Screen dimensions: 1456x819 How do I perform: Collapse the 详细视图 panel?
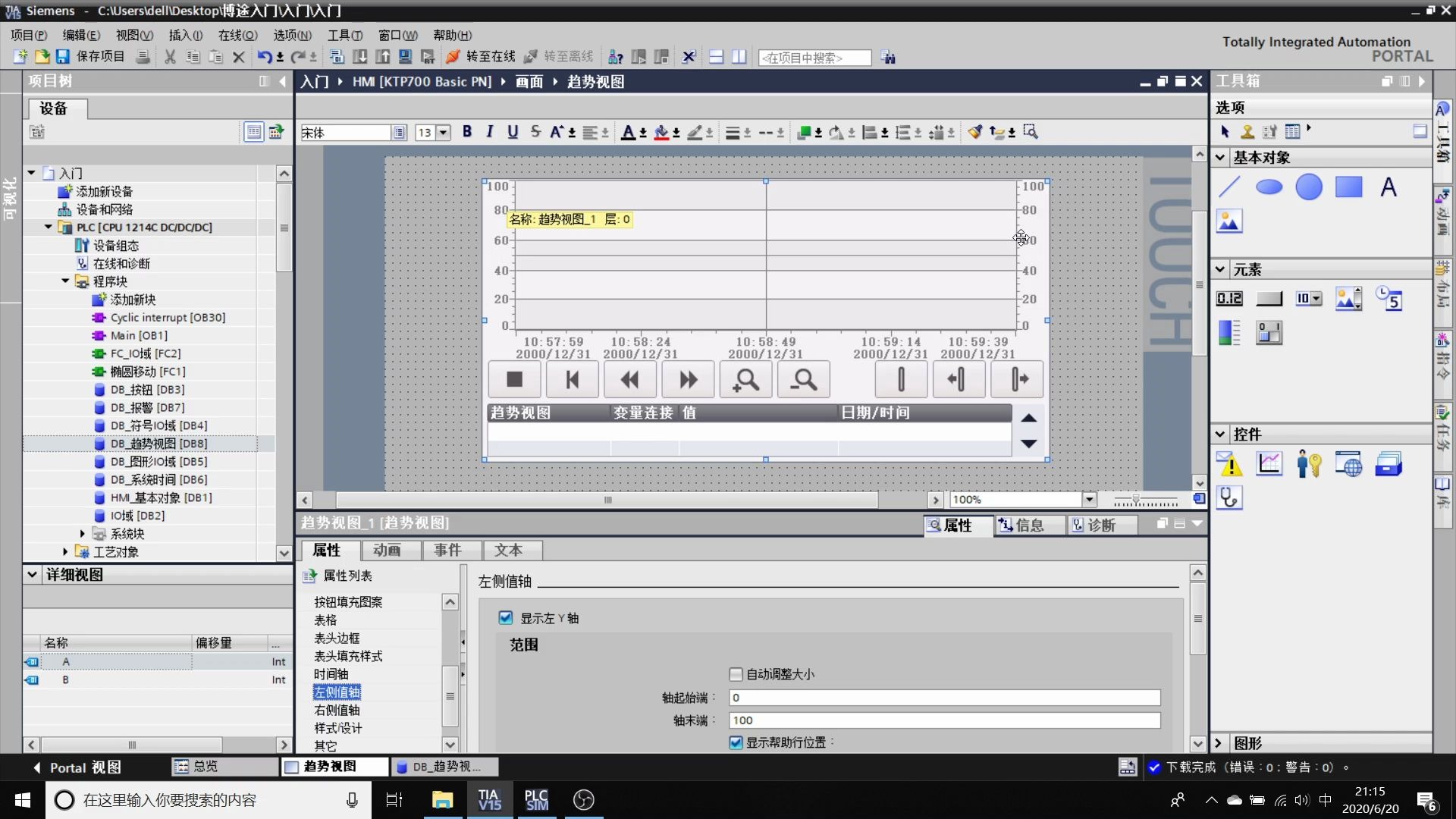pos(32,574)
